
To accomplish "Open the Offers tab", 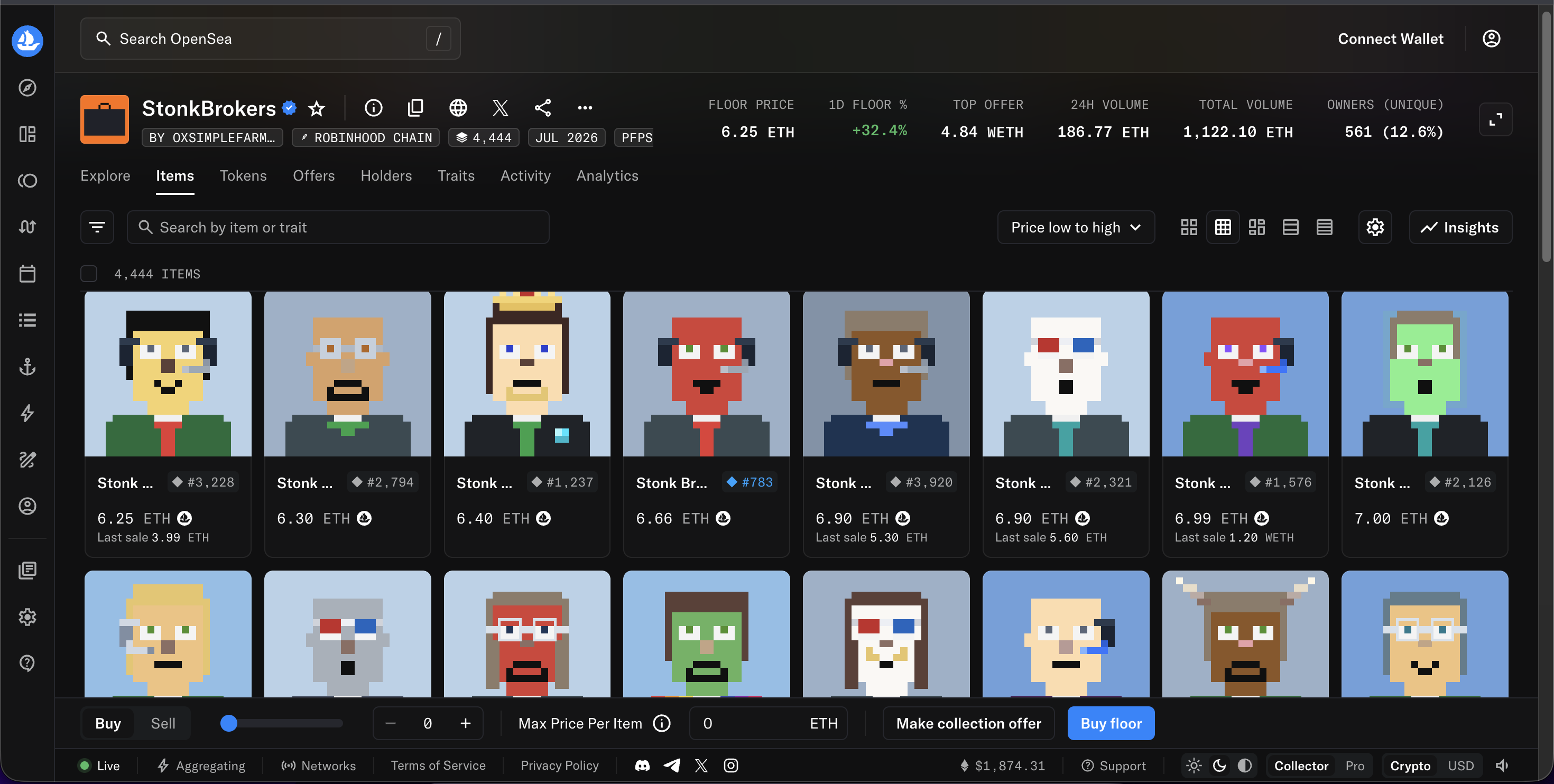I will pos(313,175).
